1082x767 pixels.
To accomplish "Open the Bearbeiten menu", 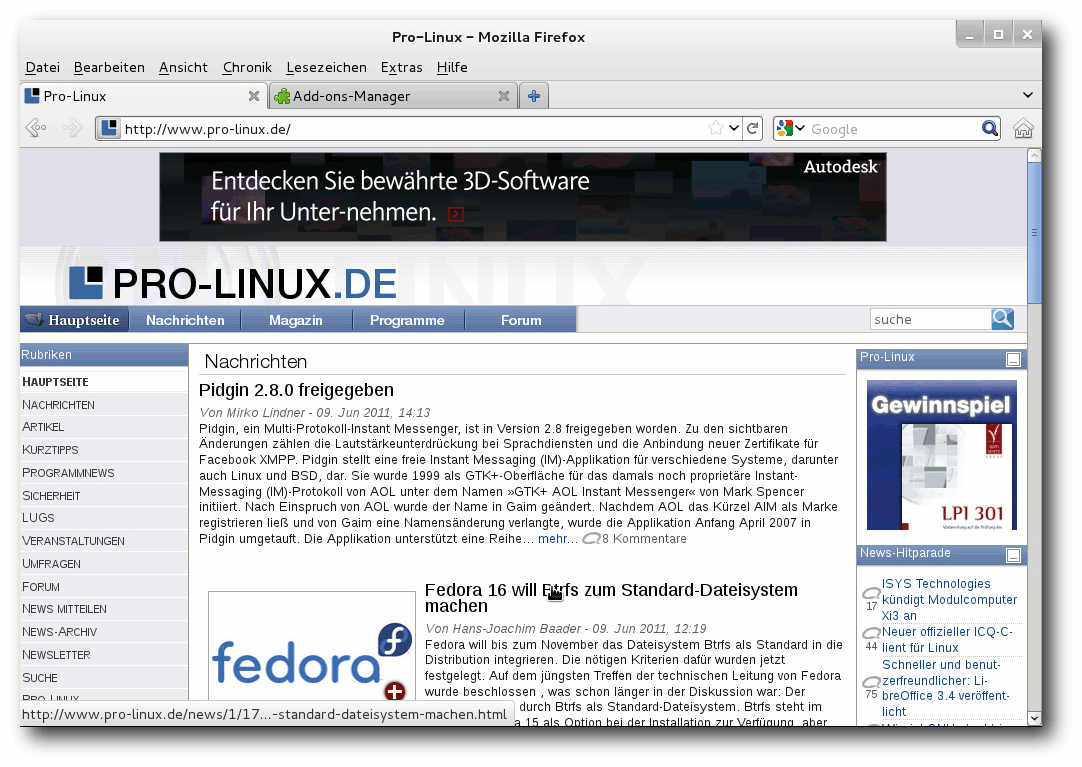I will tap(109, 67).
